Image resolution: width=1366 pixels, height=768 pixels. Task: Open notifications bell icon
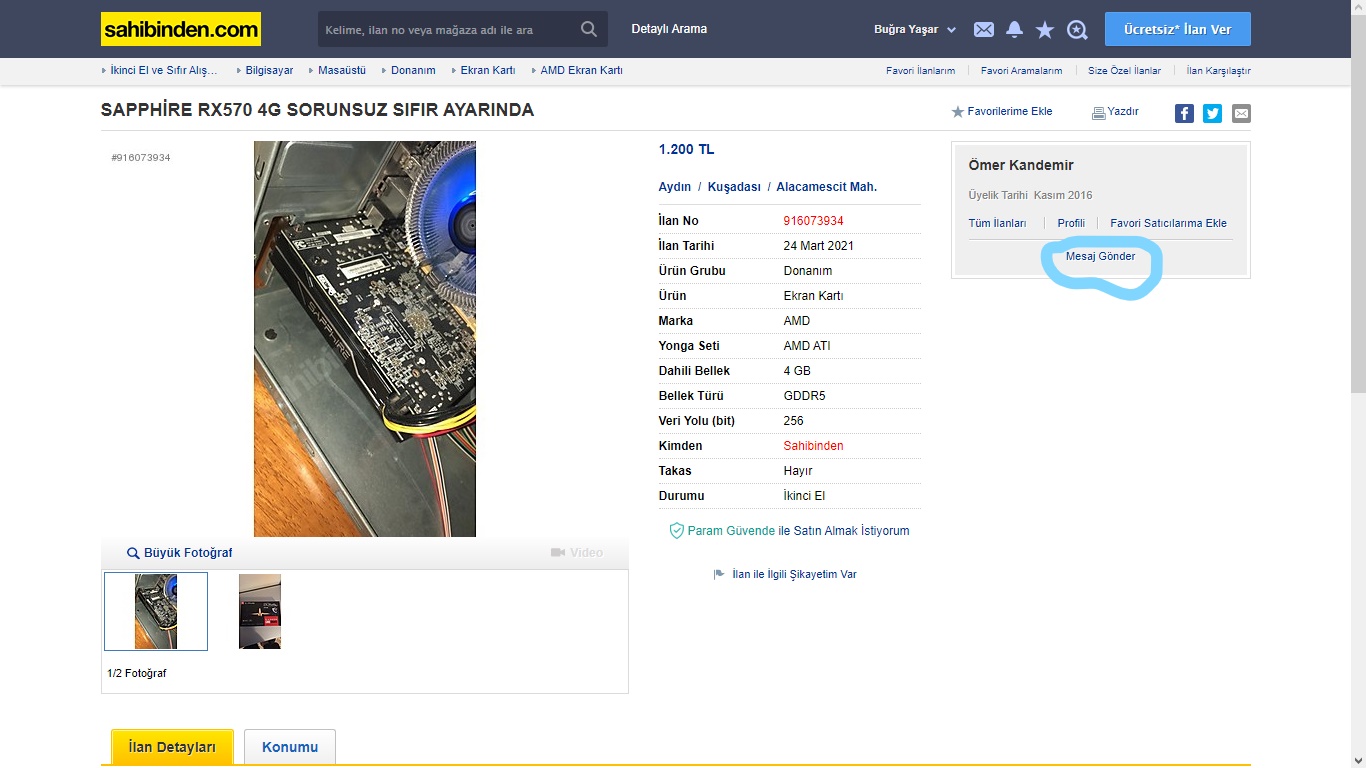pyautogui.click(x=1014, y=30)
